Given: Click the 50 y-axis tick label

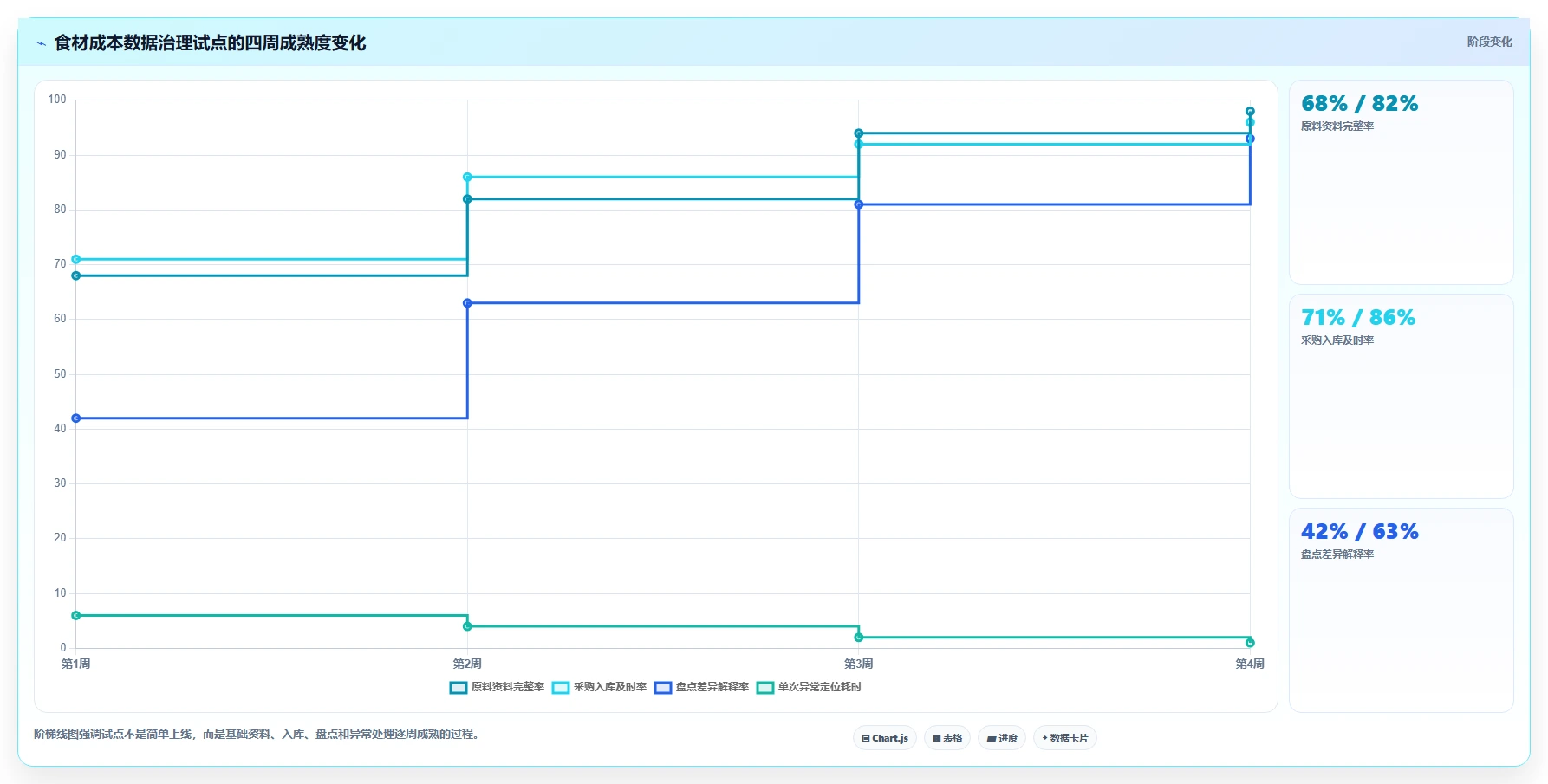Looking at the screenshot, I should click(x=60, y=374).
